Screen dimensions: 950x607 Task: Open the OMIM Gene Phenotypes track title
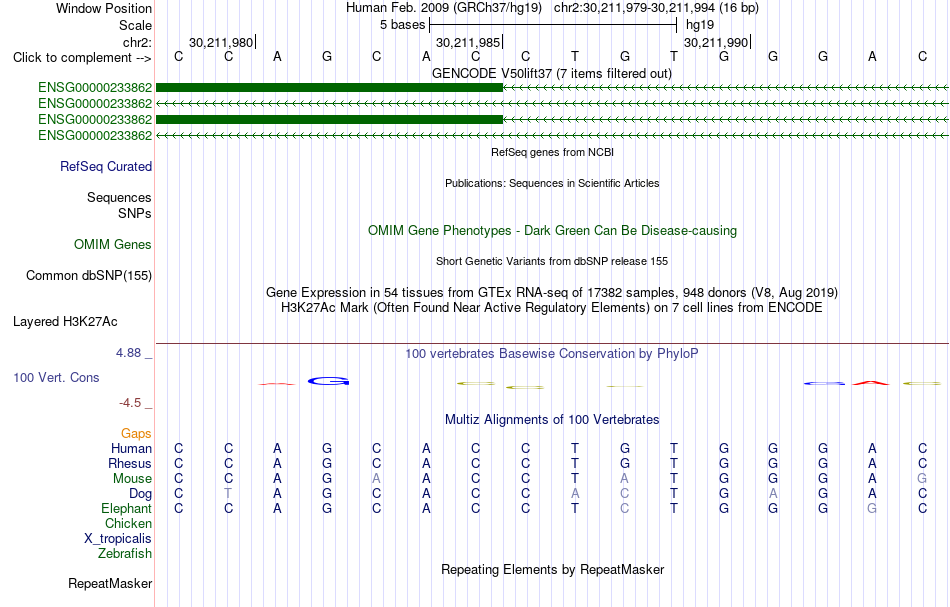point(553,231)
